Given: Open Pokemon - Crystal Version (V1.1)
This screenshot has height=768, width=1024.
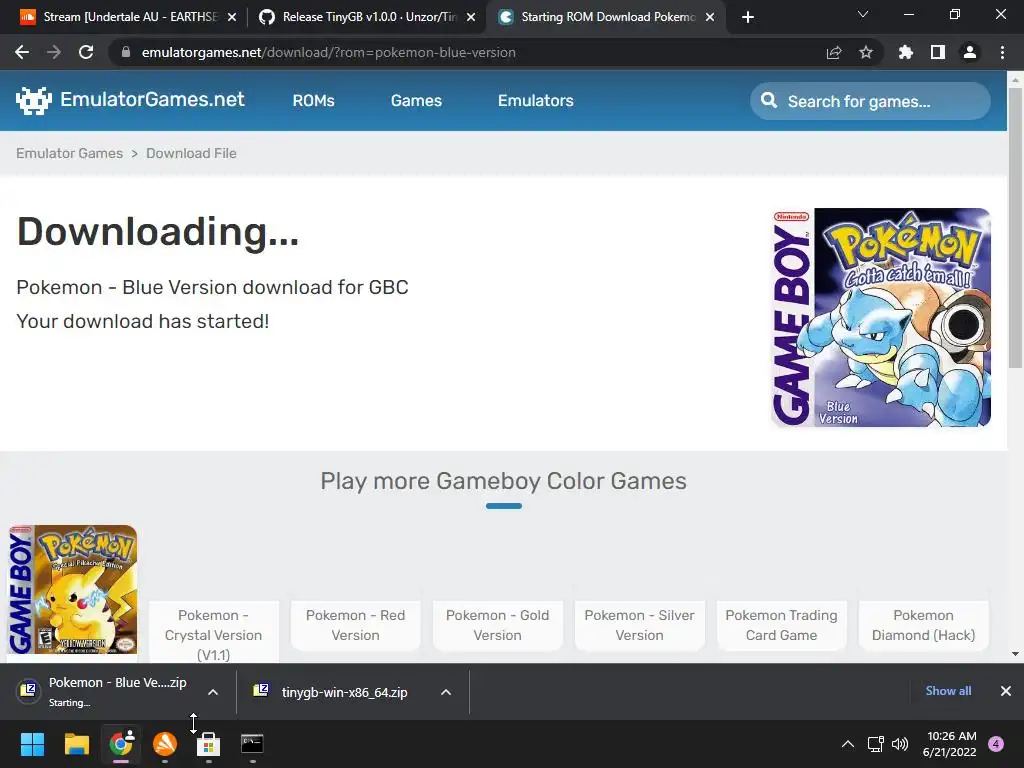Looking at the screenshot, I should click(214, 634).
